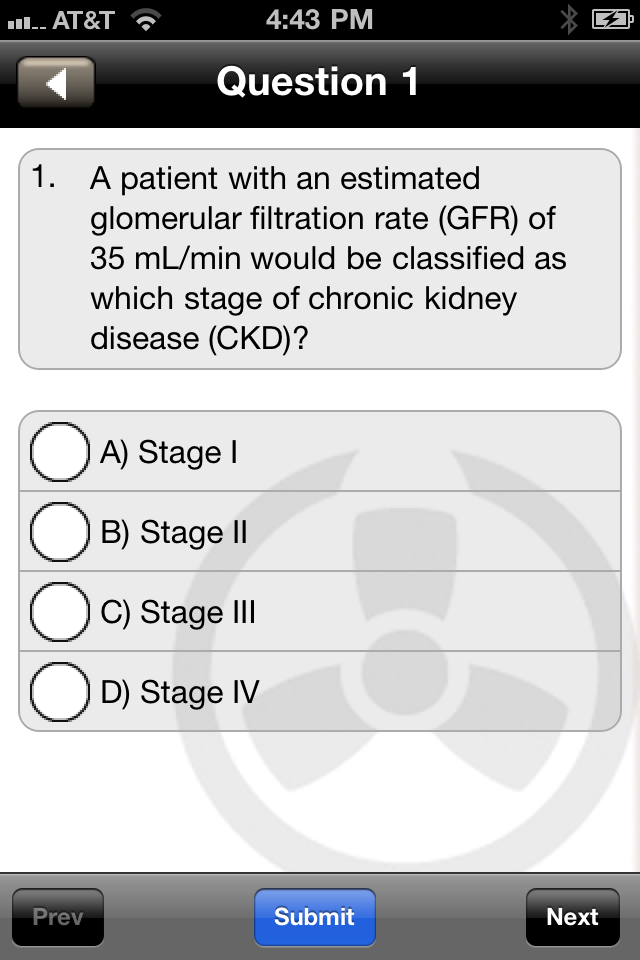Tap the 'B) Stage II' answer text

(174, 533)
